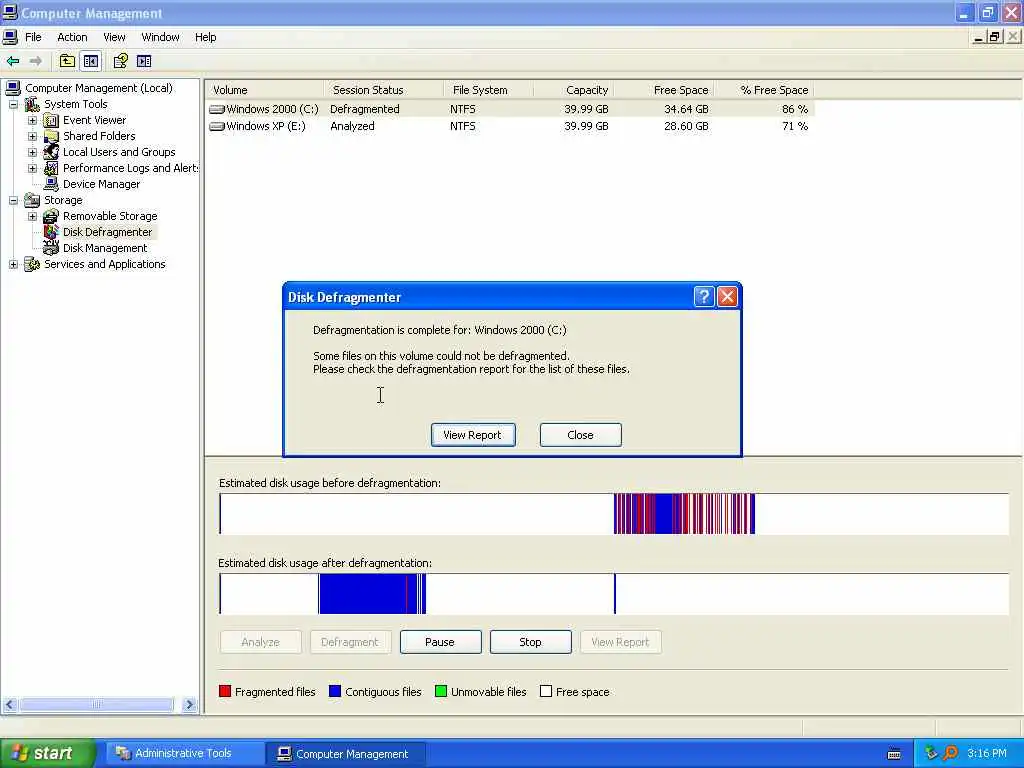1024x768 pixels.
Task: Click tree pane horizontal scrollbar thumb
Action: [x=97, y=705]
